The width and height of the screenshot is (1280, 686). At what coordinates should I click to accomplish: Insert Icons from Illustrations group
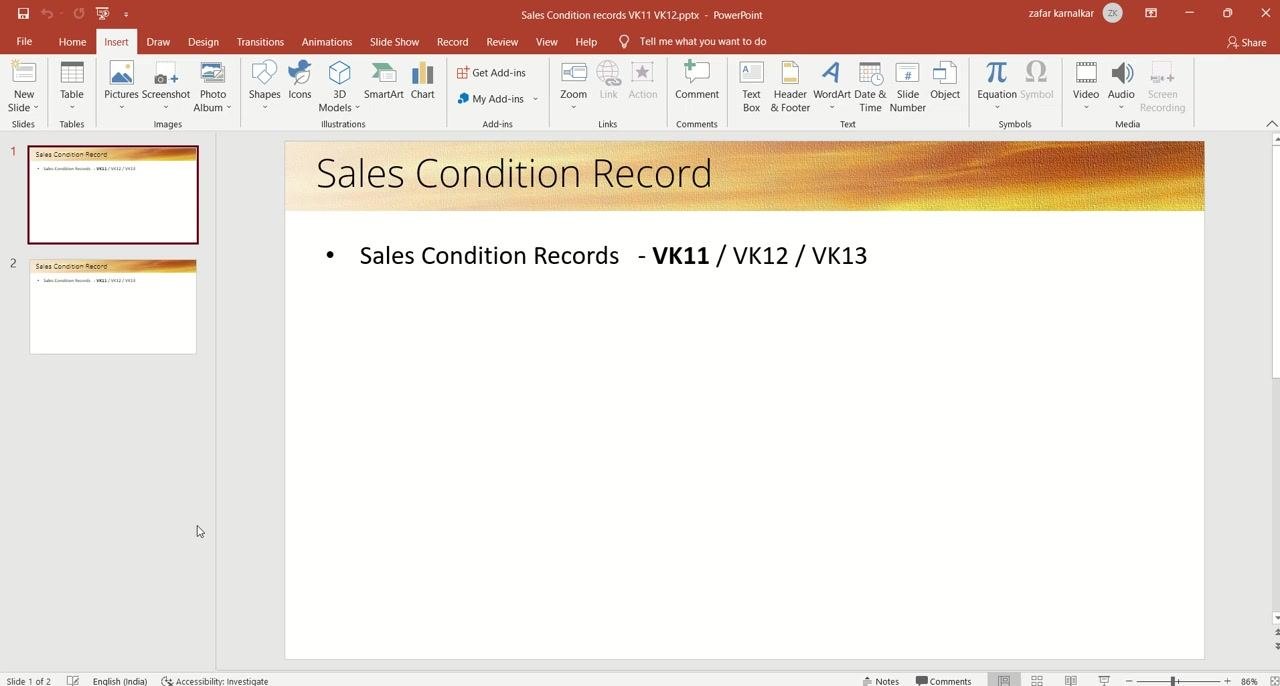tap(300, 80)
